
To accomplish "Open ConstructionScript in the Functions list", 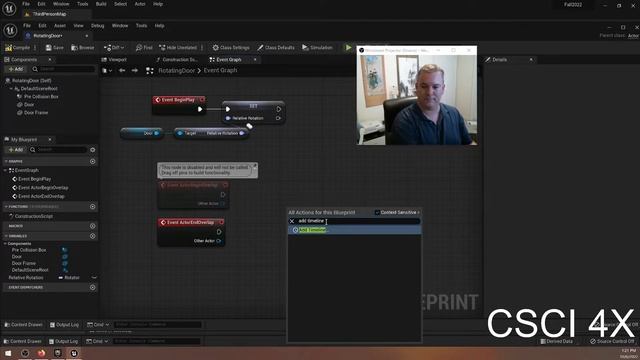I will pyautogui.click(x=33, y=216).
